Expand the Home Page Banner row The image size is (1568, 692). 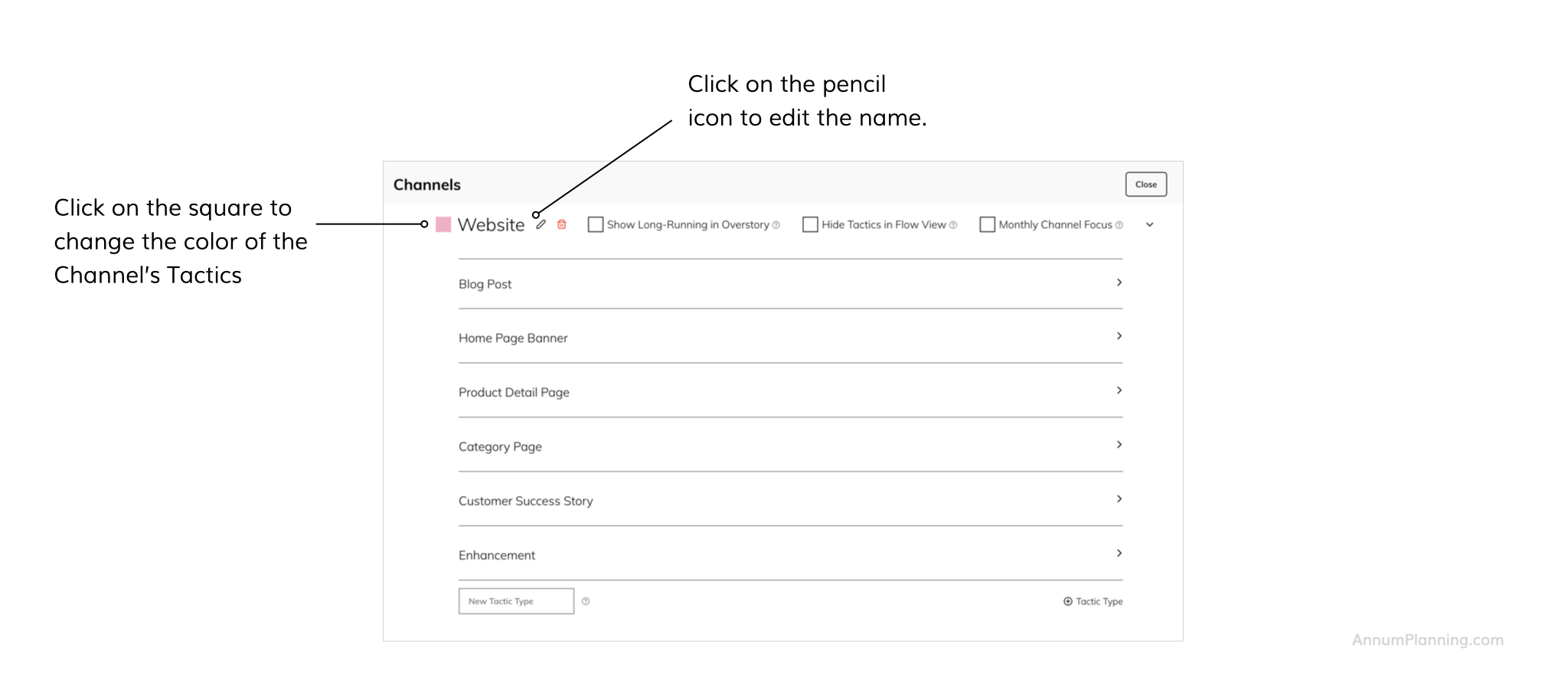pyautogui.click(x=1119, y=336)
